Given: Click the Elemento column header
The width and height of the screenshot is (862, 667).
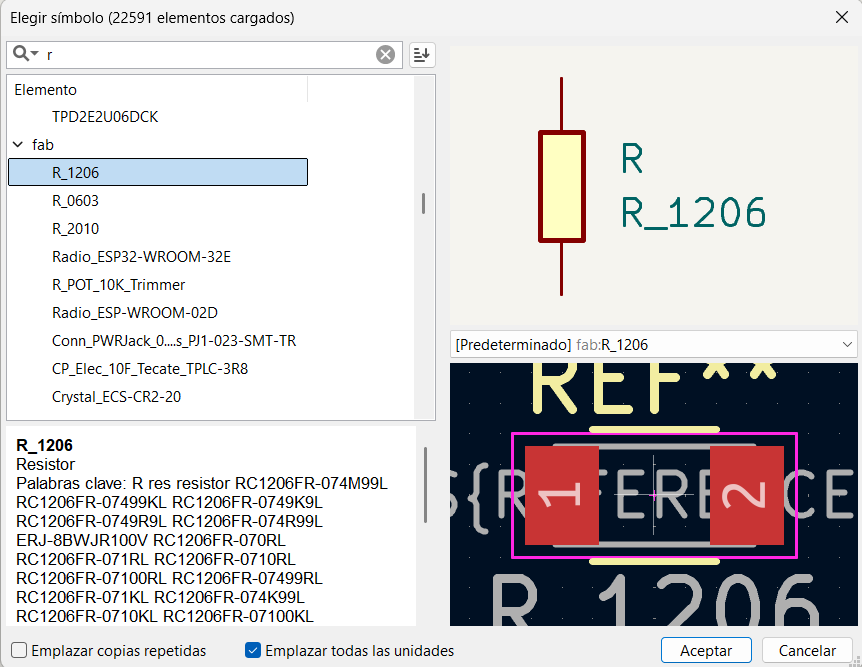Looking at the screenshot, I should (x=158, y=90).
